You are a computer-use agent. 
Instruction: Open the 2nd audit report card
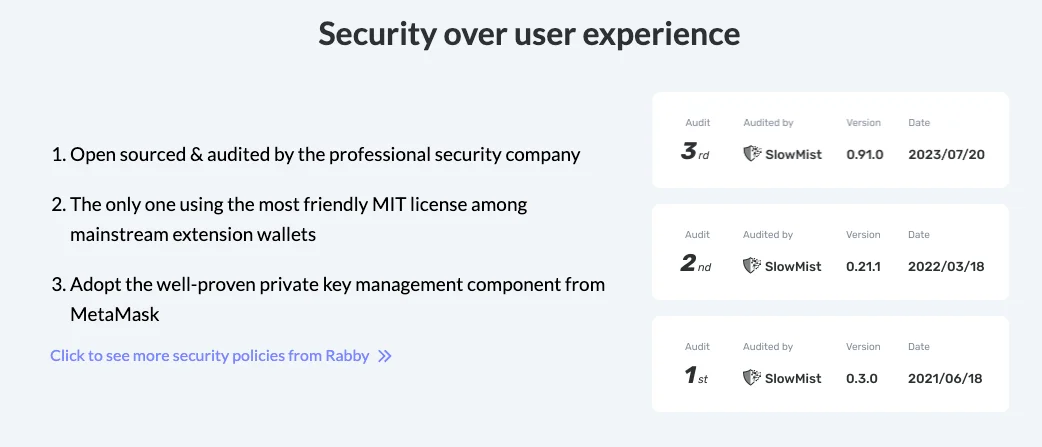tap(830, 252)
